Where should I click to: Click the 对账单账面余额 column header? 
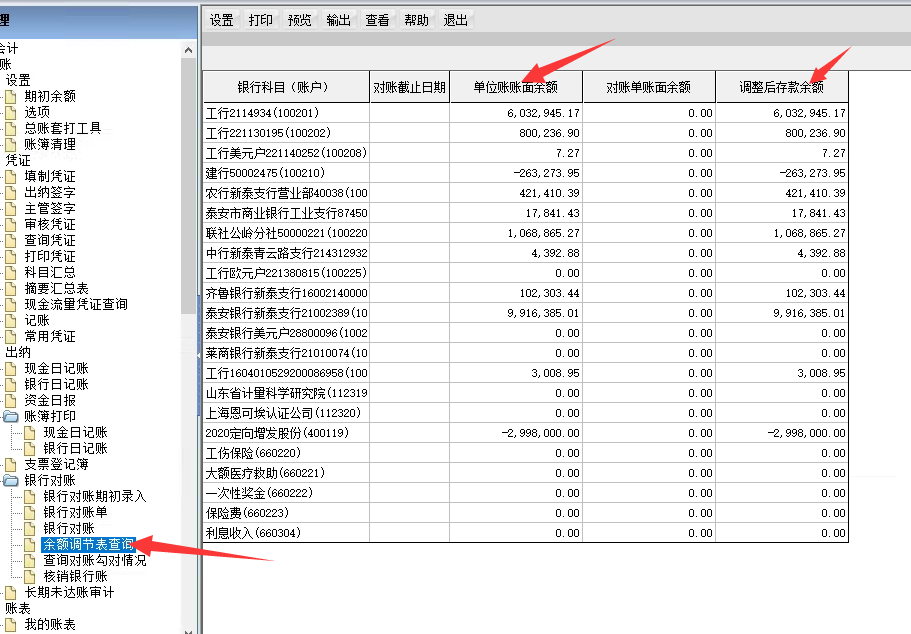[649, 87]
